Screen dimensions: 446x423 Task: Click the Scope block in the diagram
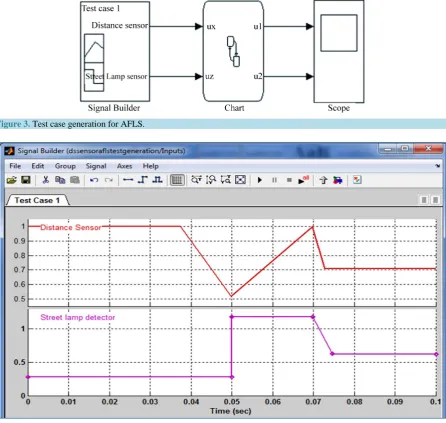tap(339, 51)
